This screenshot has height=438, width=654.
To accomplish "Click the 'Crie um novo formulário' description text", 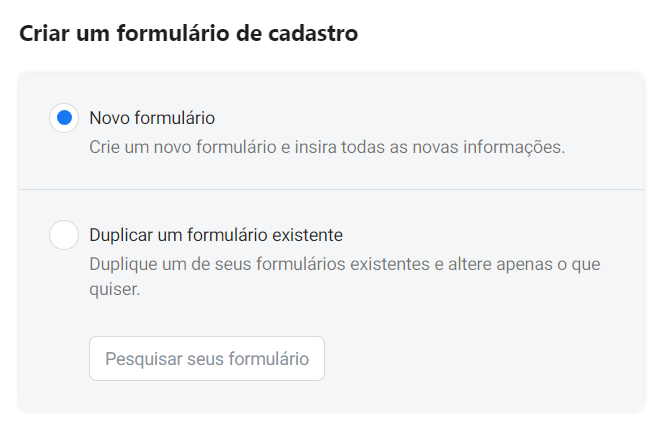I will coord(183,147).
